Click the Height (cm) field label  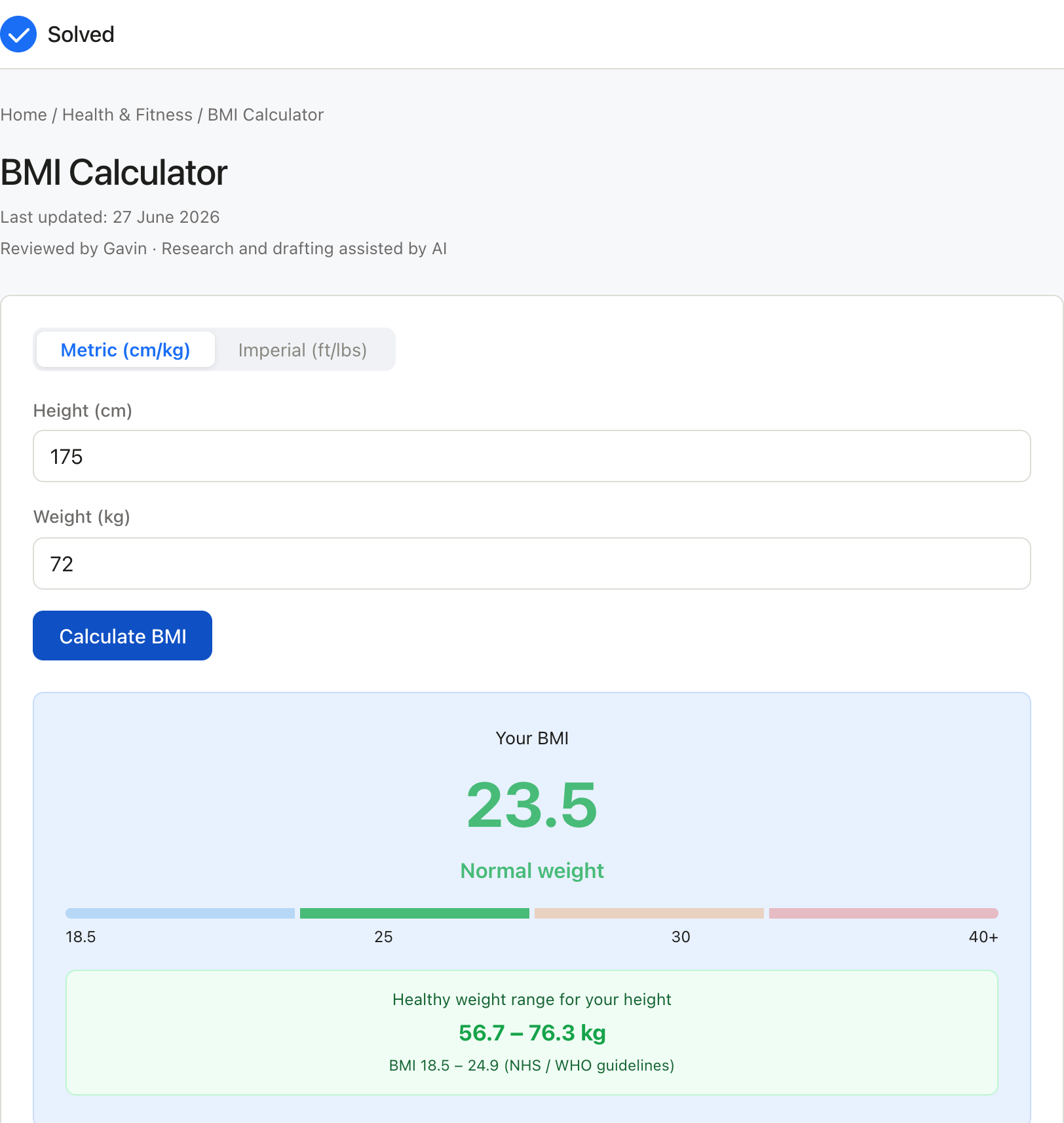83,411
